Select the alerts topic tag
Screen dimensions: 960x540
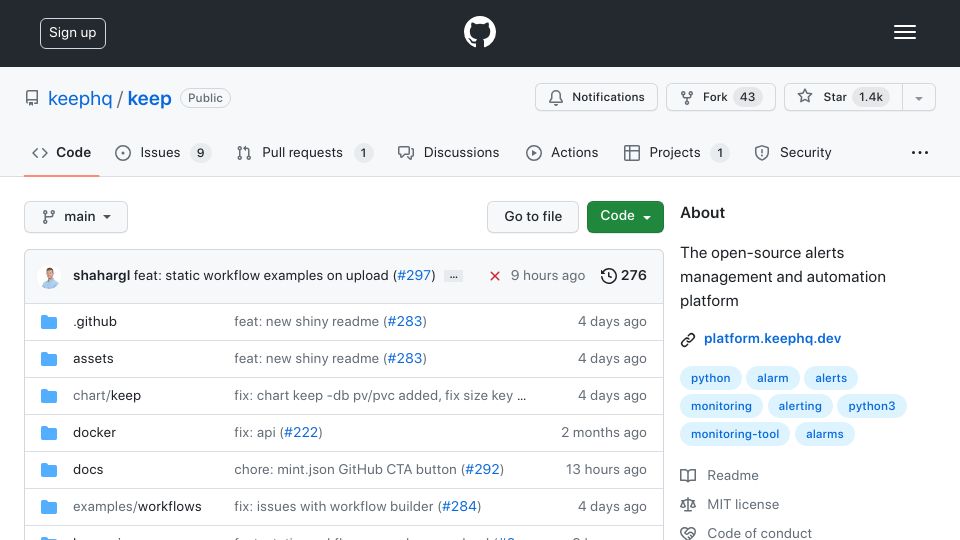(x=831, y=378)
